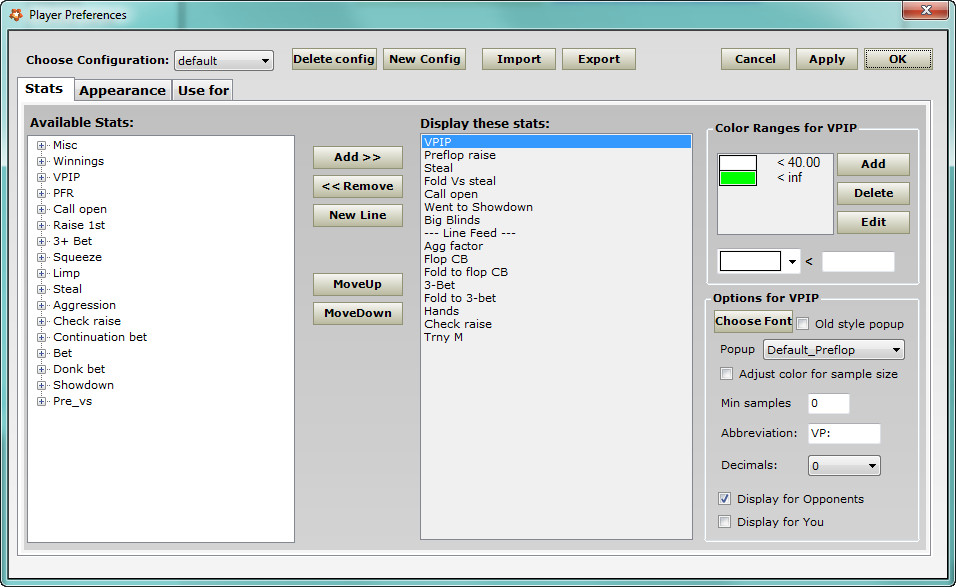
Task: Expand the Donk bet node
Action: tap(41, 369)
